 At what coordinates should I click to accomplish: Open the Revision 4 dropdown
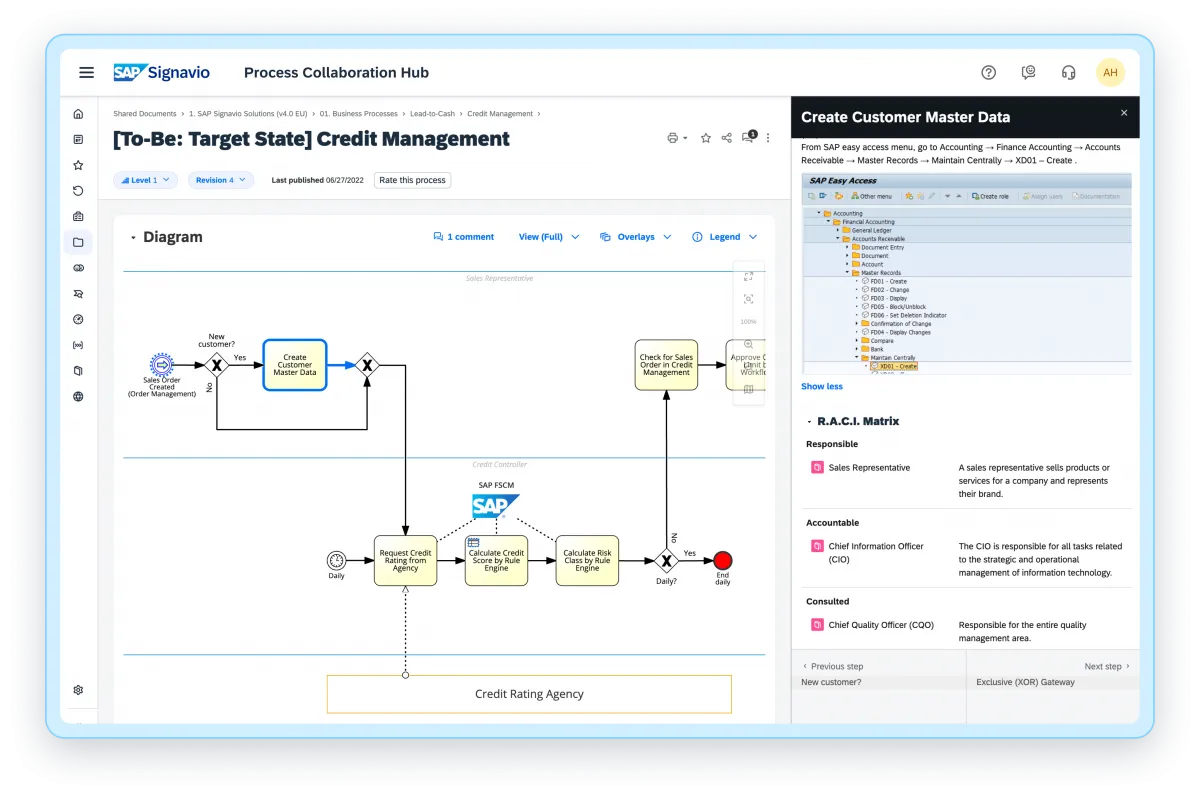[220, 180]
